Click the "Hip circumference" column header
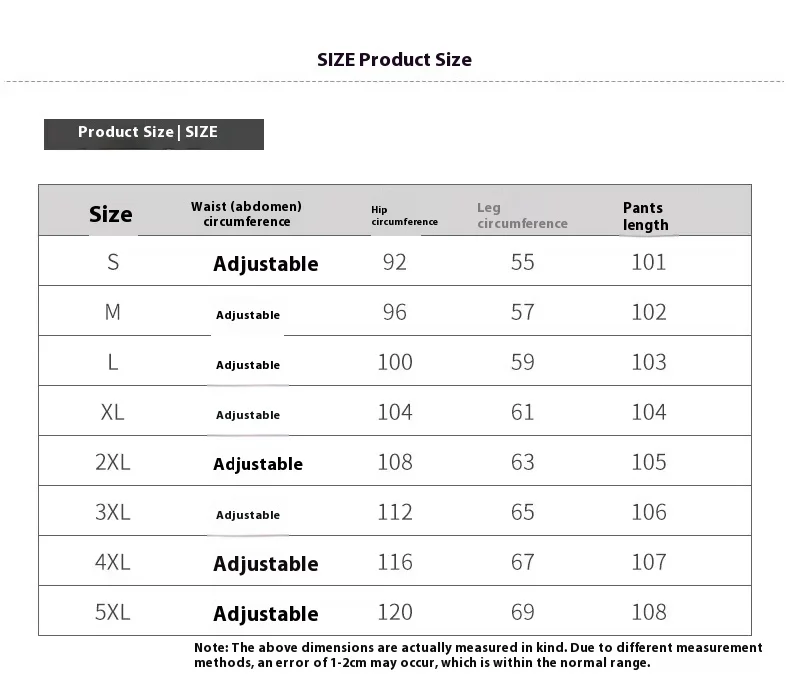The width and height of the screenshot is (790, 697). [404, 216]
